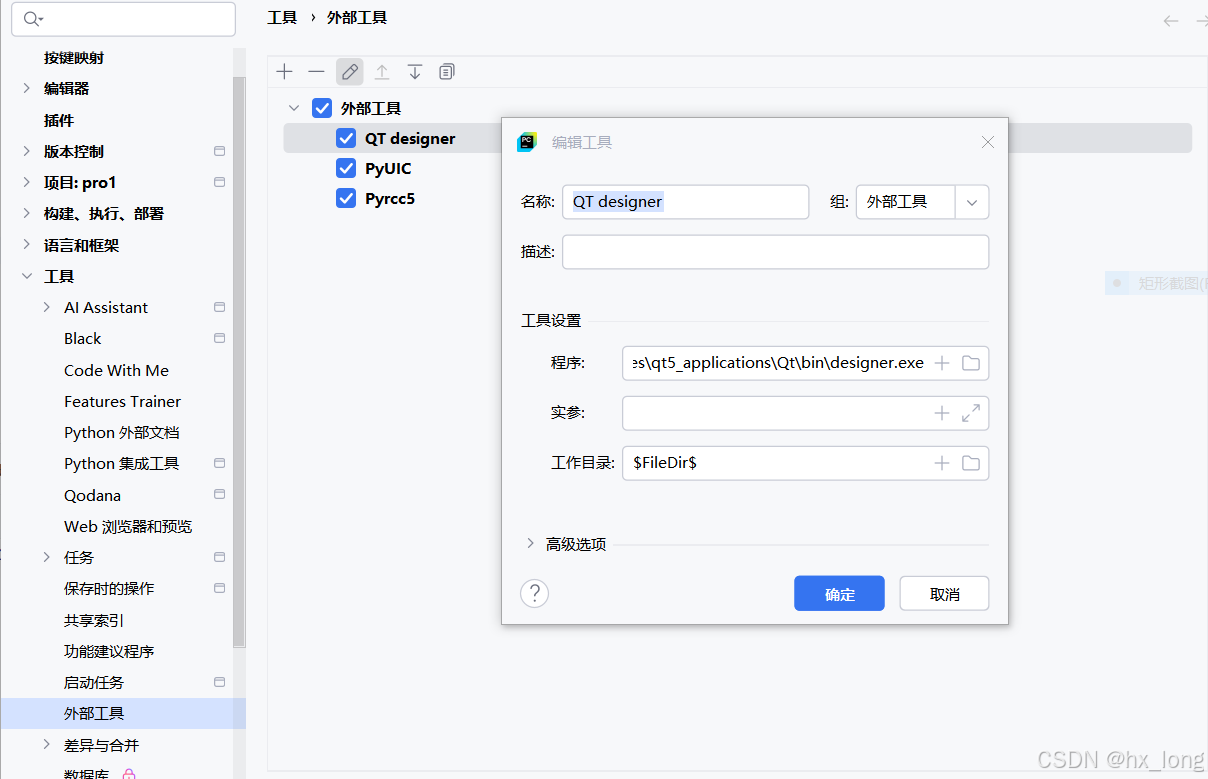Click project-level icon beside Python 集成工具

[x=220, y=463]
